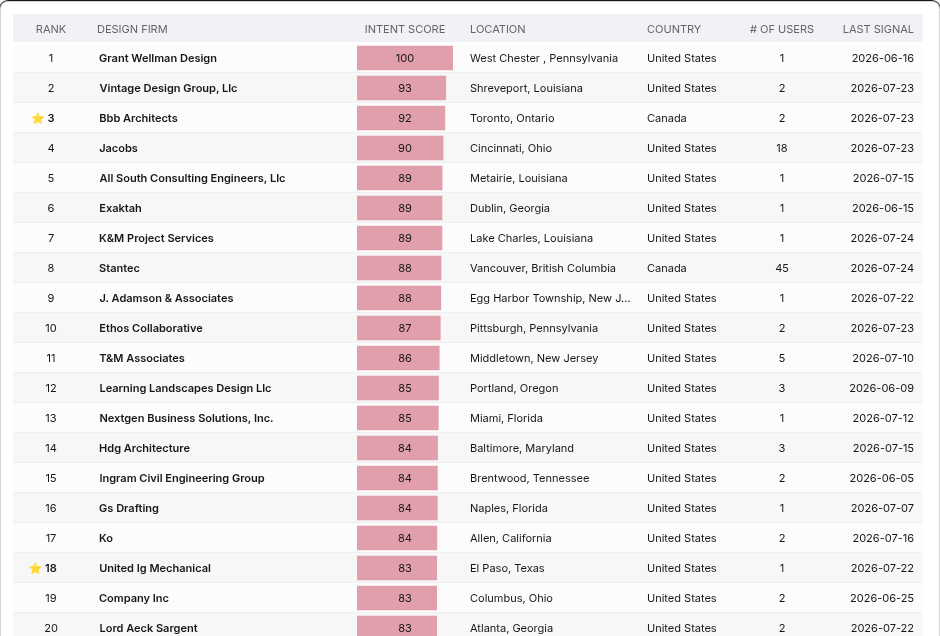Sort by the COUNTRY column header
This screenshot has width=940, height=636.
click(x=674, y=29)
